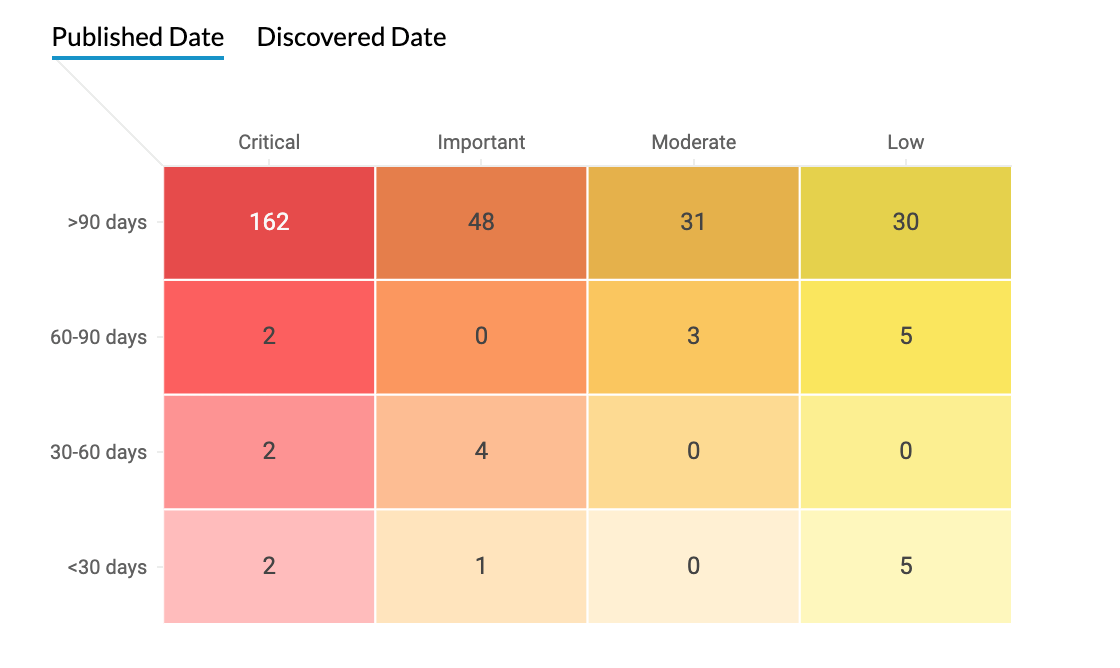Click the Moderate 30-60 days cell

click(693, 452)
